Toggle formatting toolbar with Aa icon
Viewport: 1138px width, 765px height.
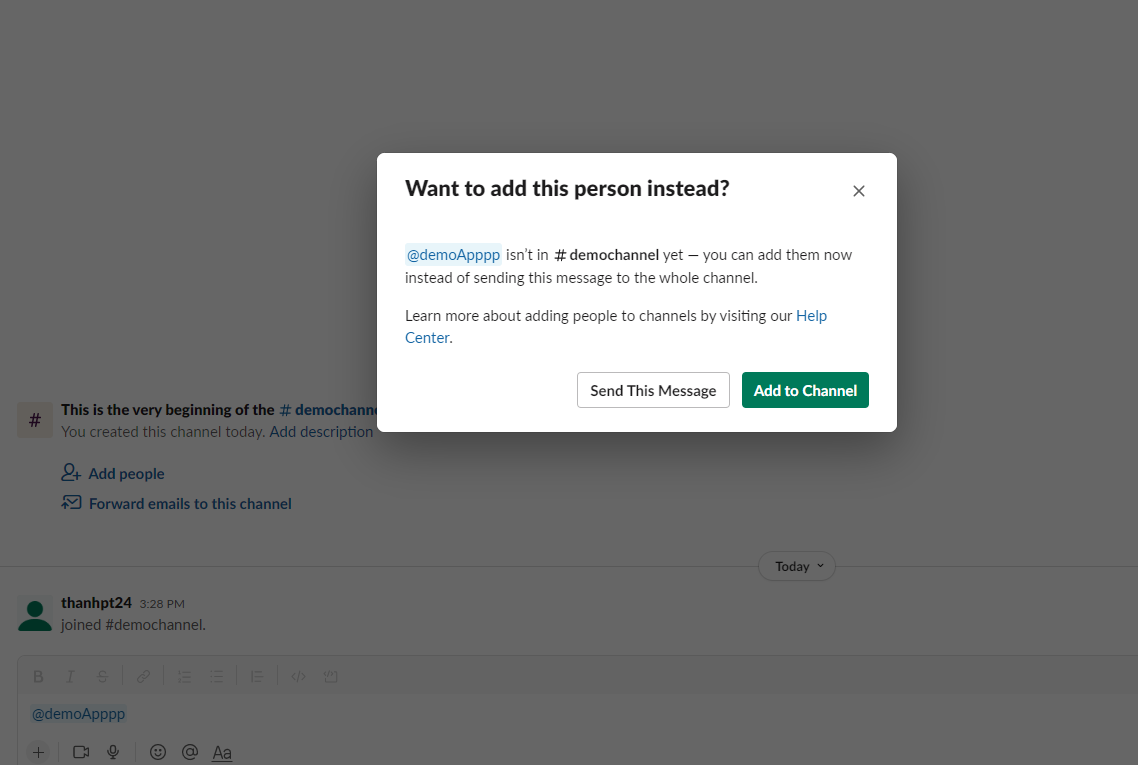[x=222, y=753]
